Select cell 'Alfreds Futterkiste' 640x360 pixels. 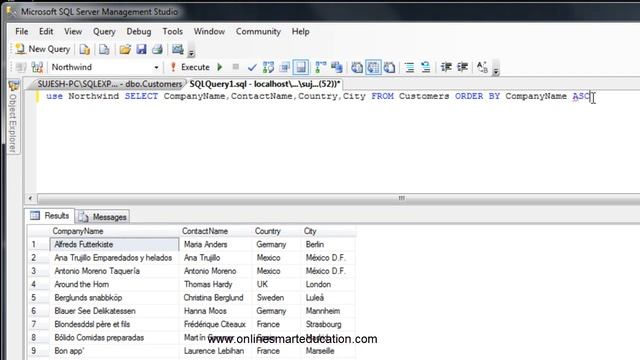(114, 244)
